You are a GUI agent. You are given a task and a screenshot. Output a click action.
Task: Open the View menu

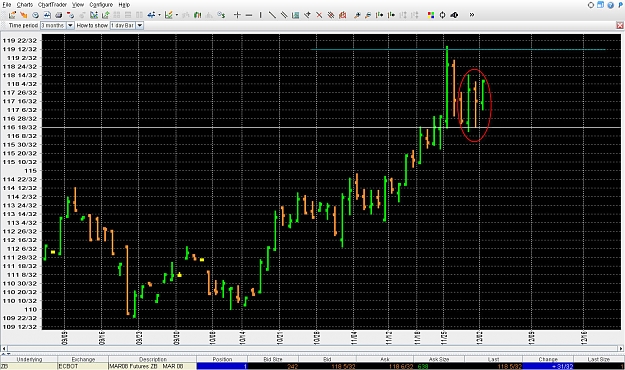pyautogui.click(x=78, y=5)
